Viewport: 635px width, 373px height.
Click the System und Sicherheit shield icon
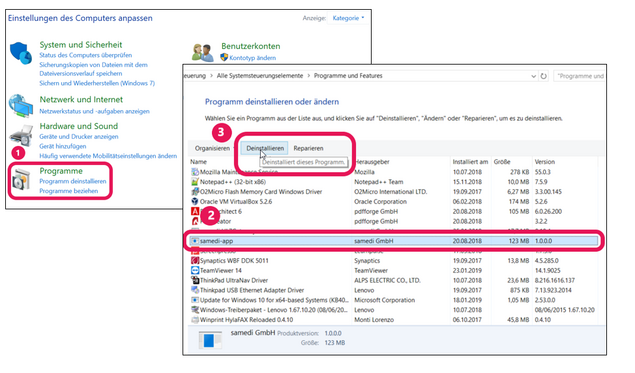click(x=21, y=53)
